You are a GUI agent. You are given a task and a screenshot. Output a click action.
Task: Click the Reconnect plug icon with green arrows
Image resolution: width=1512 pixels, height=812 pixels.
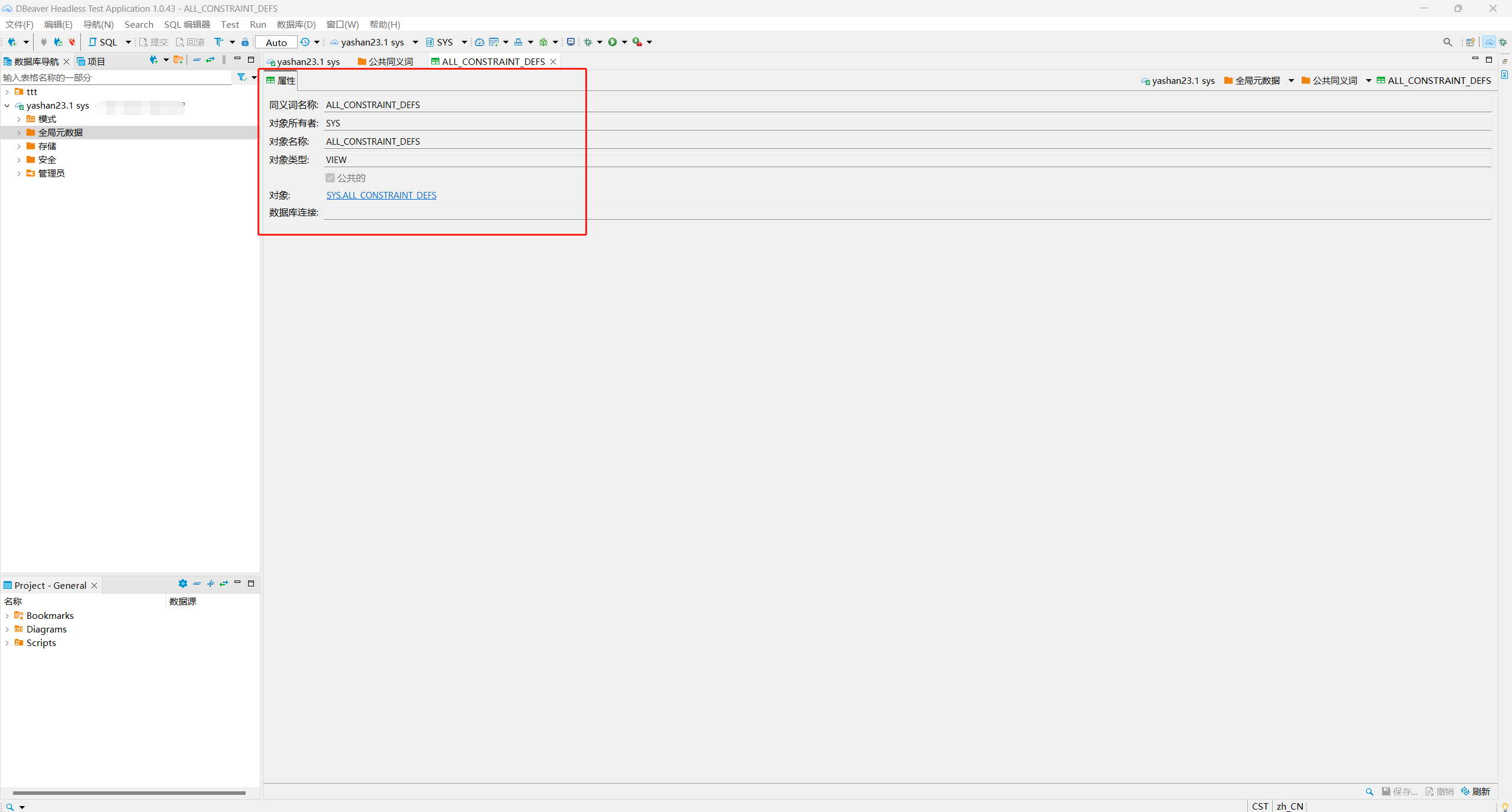[58, 42]
